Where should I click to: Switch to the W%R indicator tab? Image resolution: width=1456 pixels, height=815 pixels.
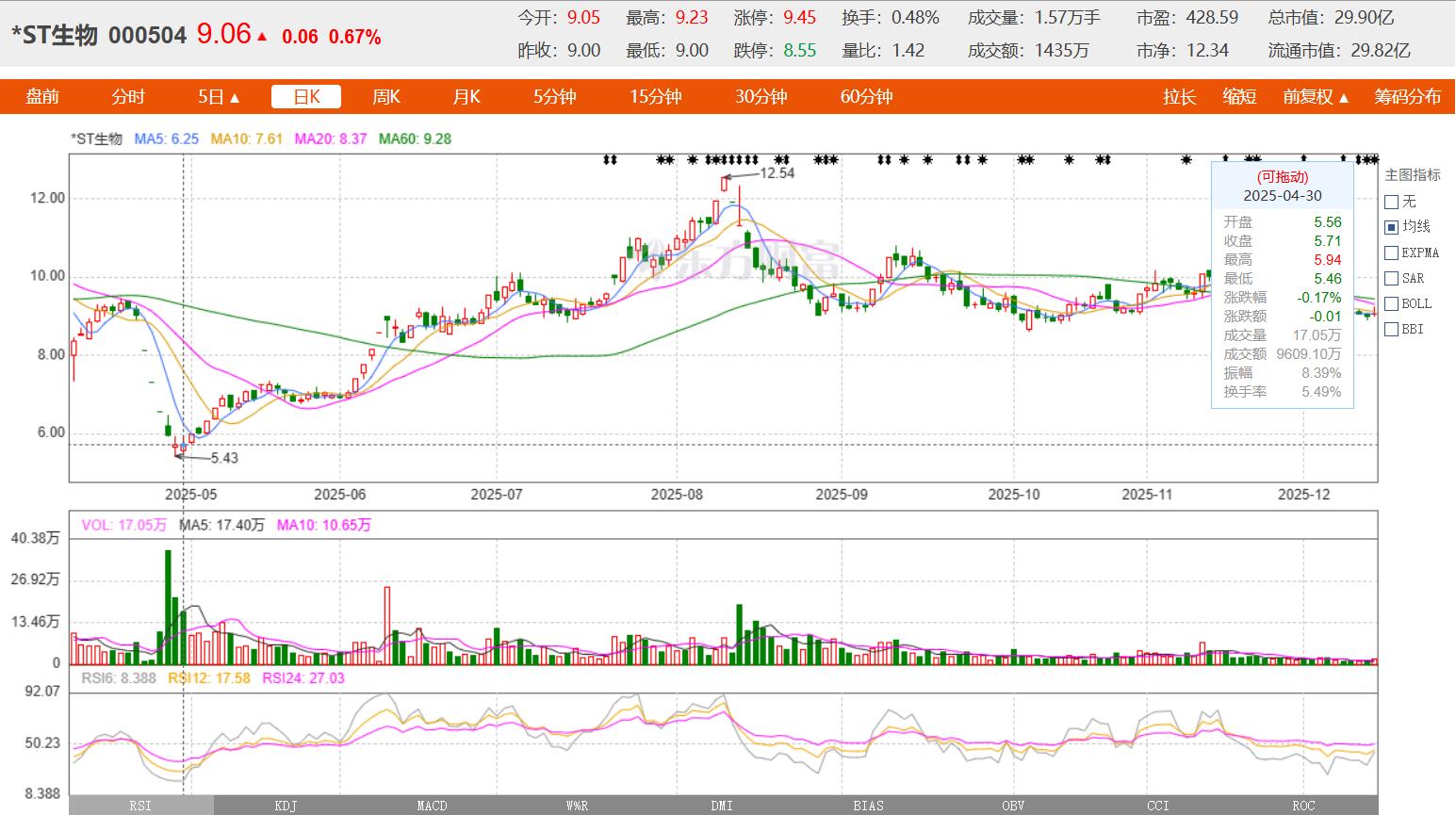[x=577, y=806]
